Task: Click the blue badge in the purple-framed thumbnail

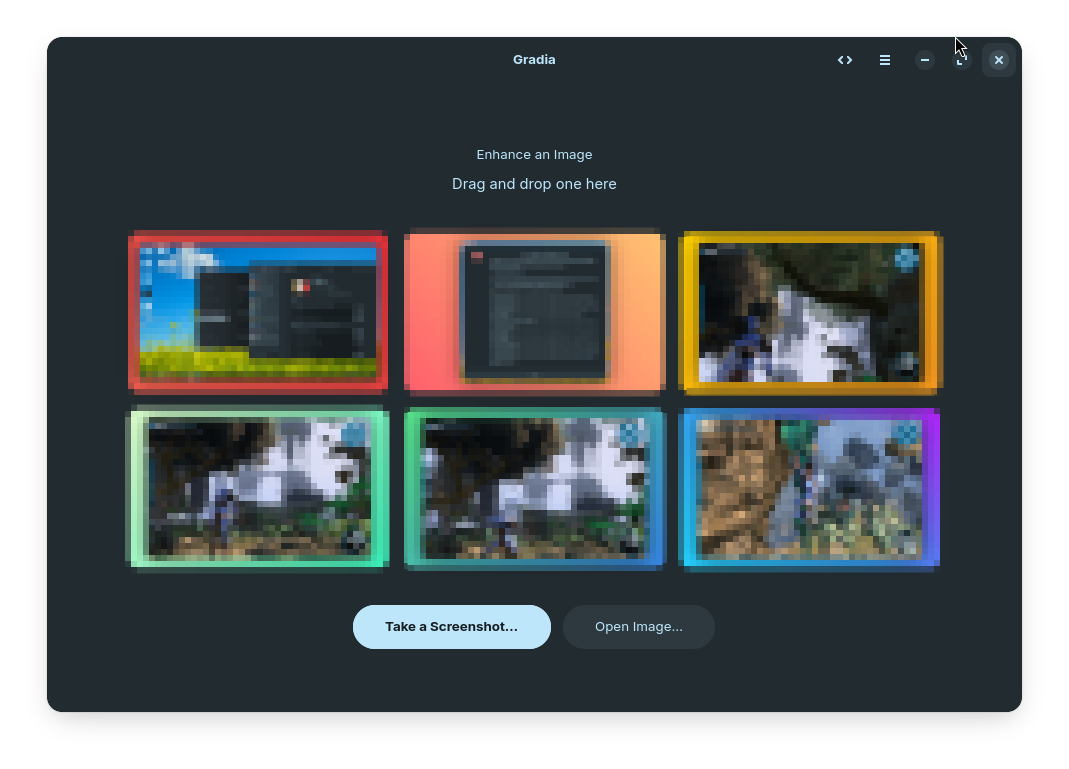Action: 906,433
